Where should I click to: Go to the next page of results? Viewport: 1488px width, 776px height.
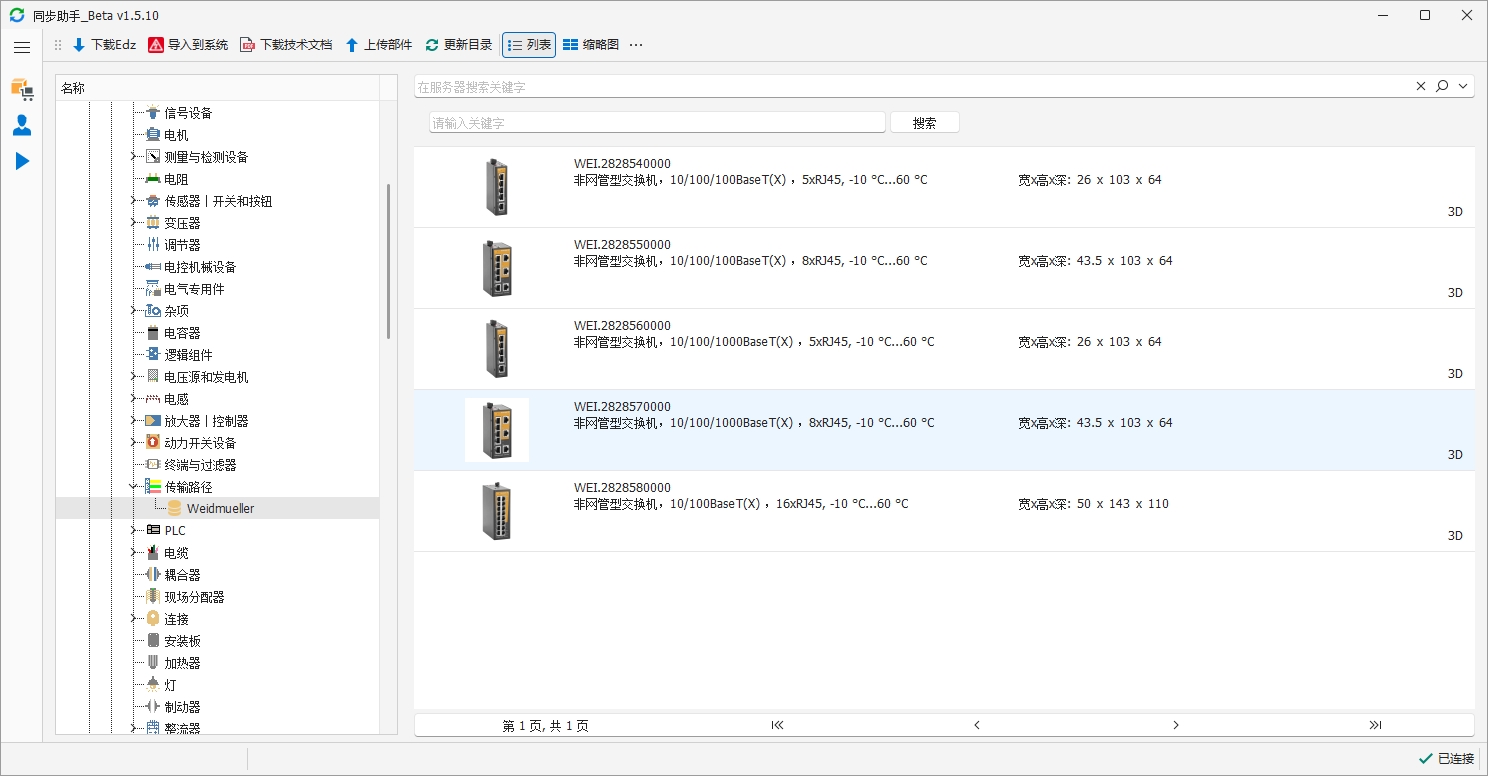tap(1176, 725)
